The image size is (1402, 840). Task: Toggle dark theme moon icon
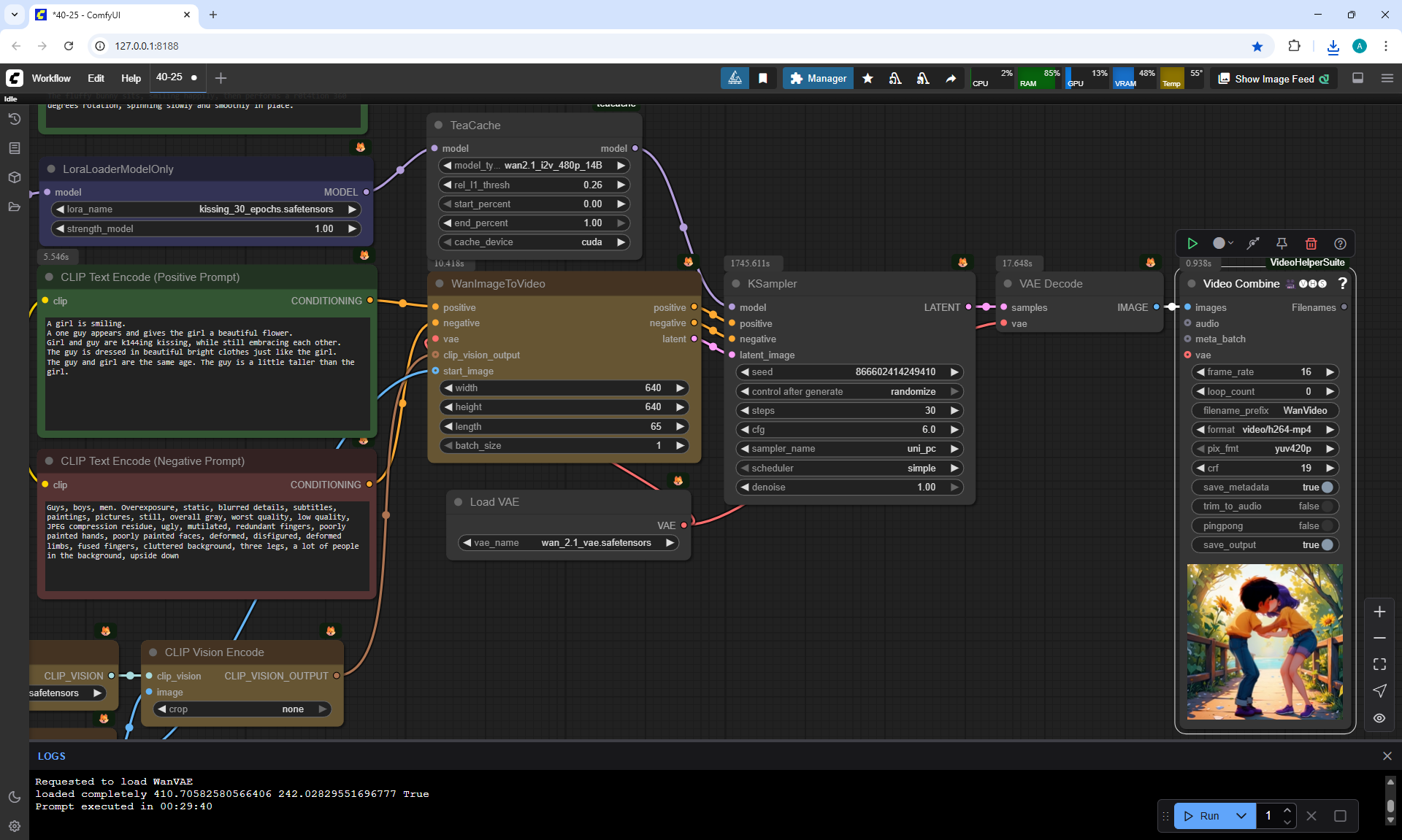[15, 797]
